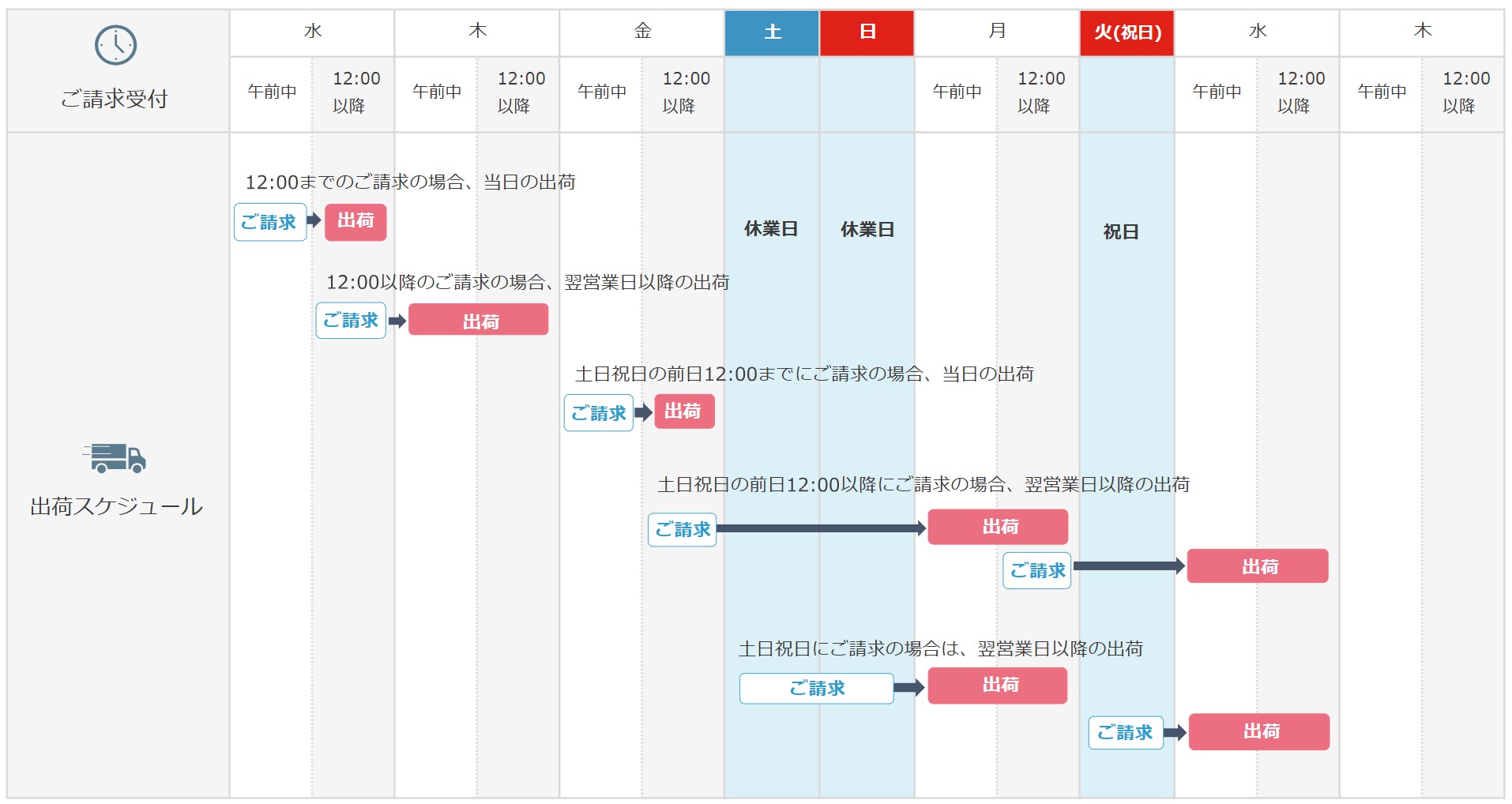Screen dimensions: 1512x804
Task: Click the 休業日 label in Saturday column
Action: (x=771, y=229)
